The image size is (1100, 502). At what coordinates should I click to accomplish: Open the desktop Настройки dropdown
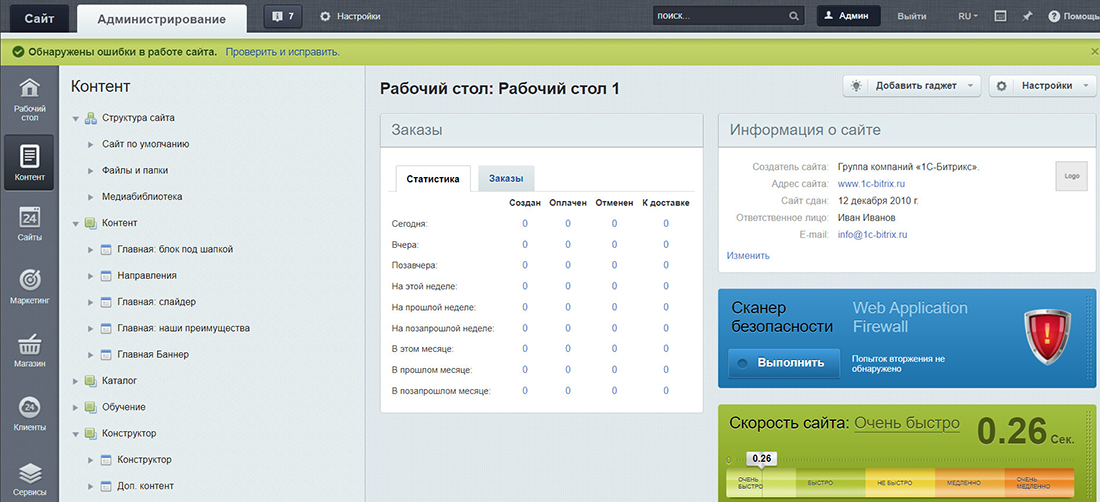[x=1042, y=86]
